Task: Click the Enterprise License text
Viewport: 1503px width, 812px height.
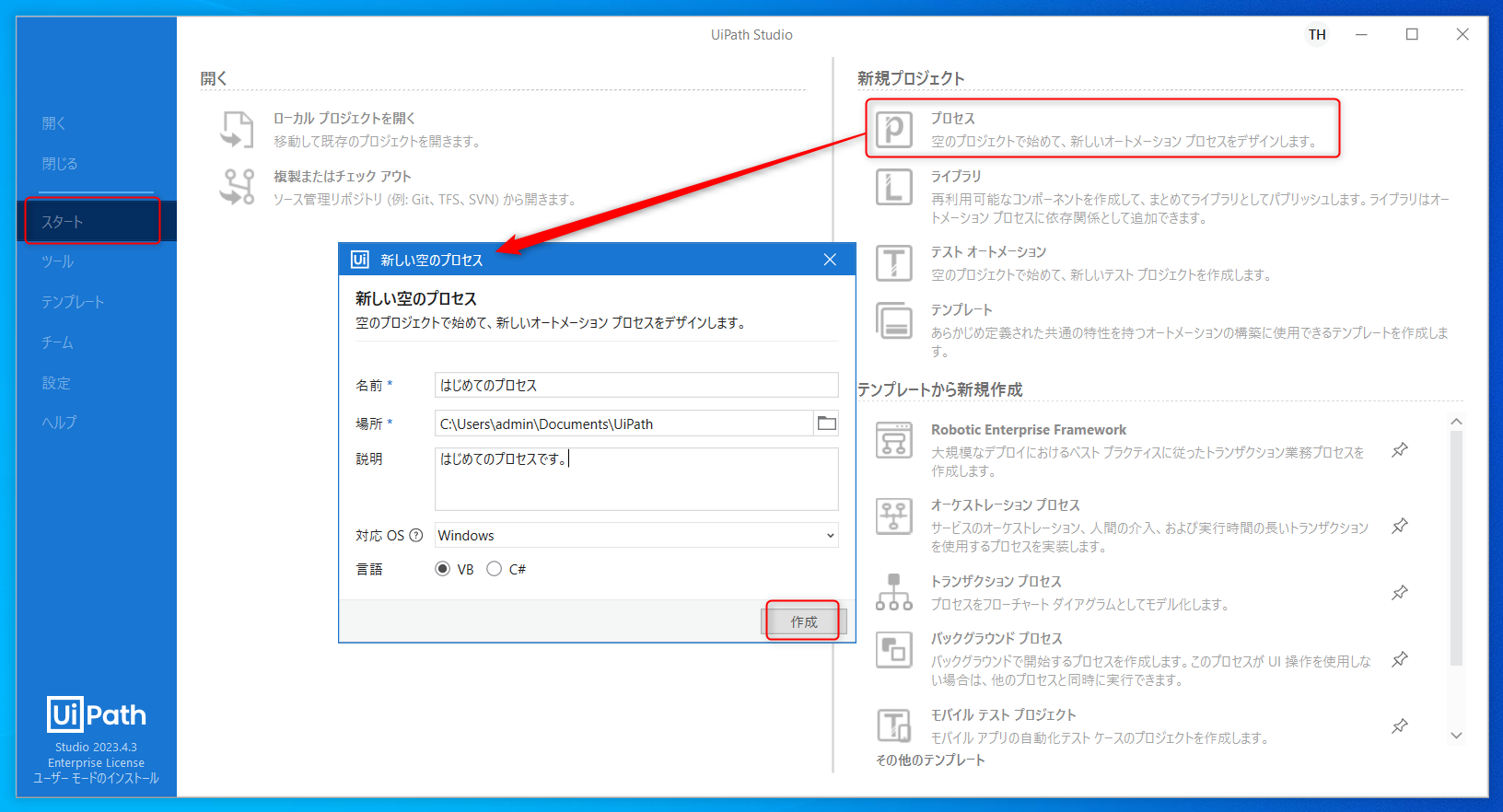Action: coord(96,762)
